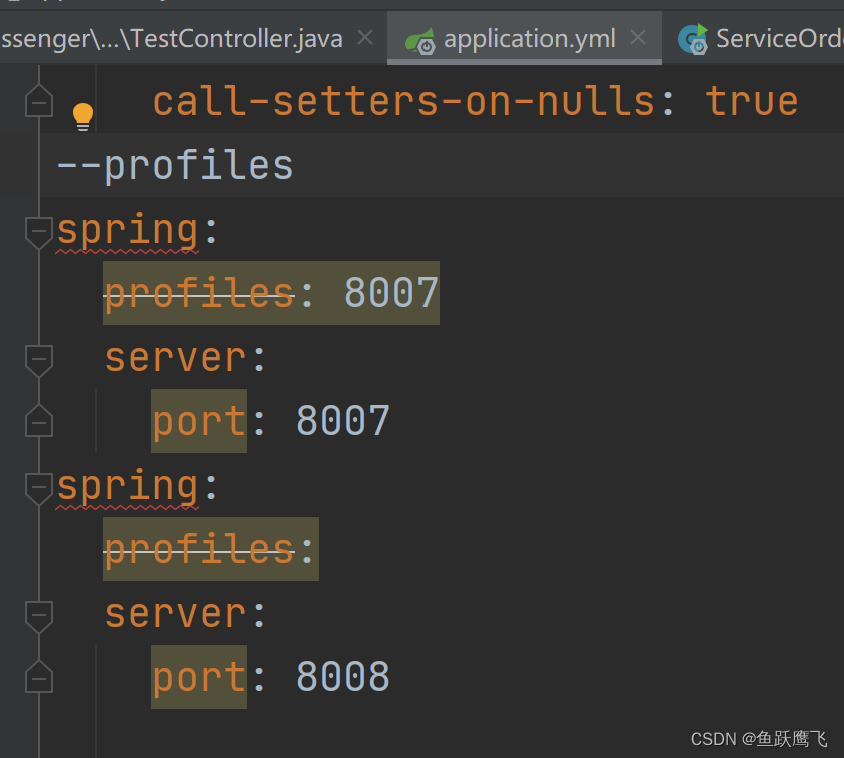Collapse the second spring block using gutter marker

pos(38,488)
